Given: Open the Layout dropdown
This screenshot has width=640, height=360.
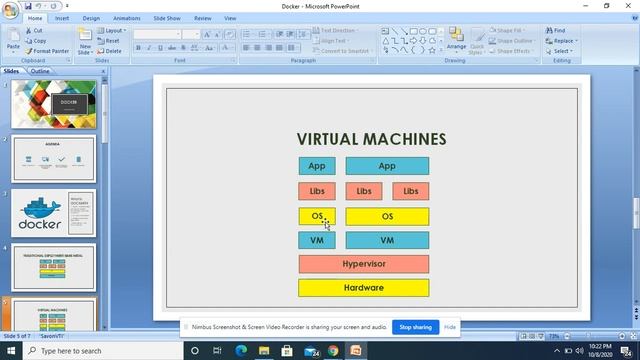Looking at the screenshot, I should pos(112,31).
